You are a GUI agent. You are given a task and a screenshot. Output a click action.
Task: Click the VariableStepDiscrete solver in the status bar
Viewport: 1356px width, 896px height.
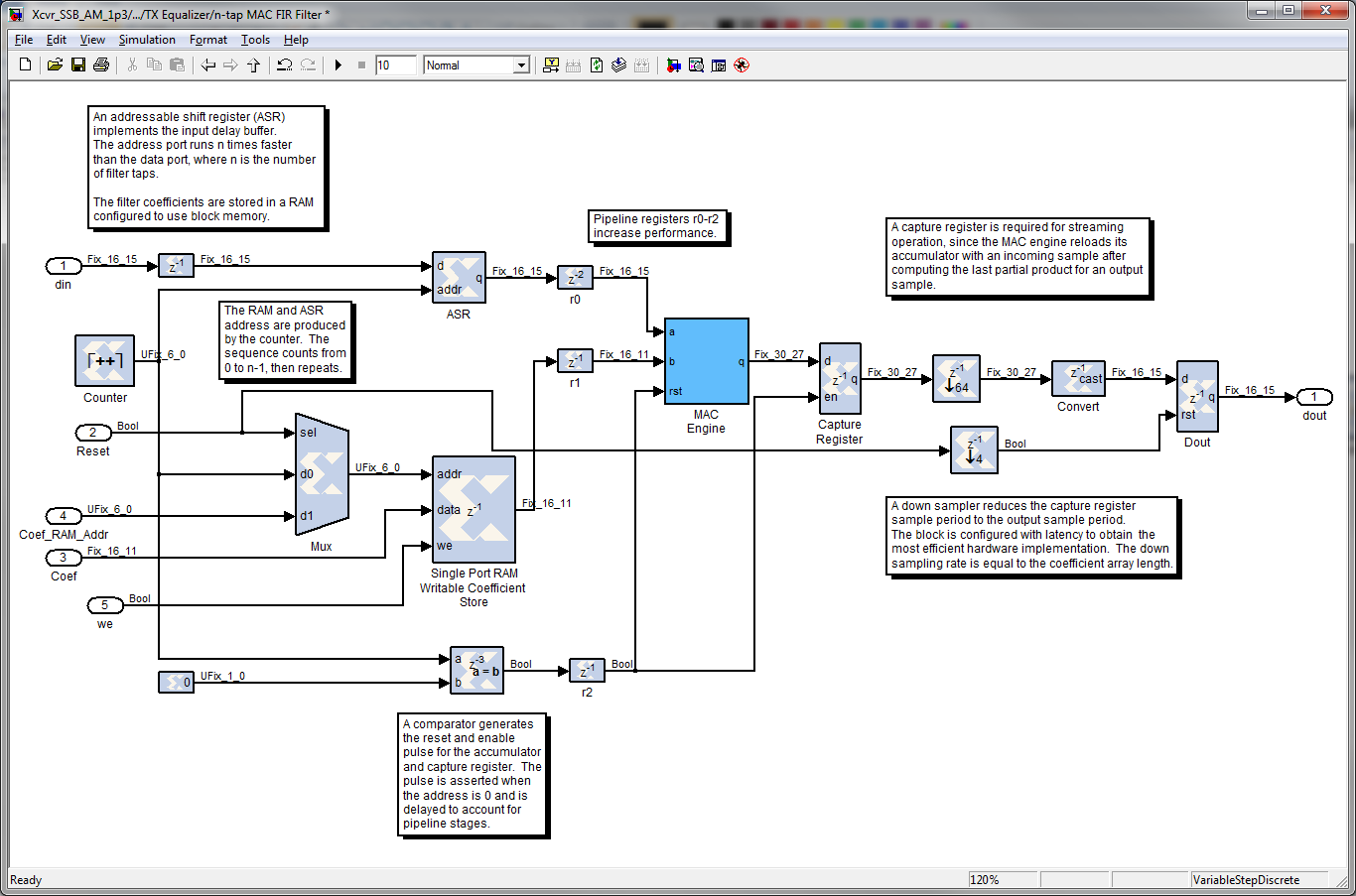pos(1247,880)
